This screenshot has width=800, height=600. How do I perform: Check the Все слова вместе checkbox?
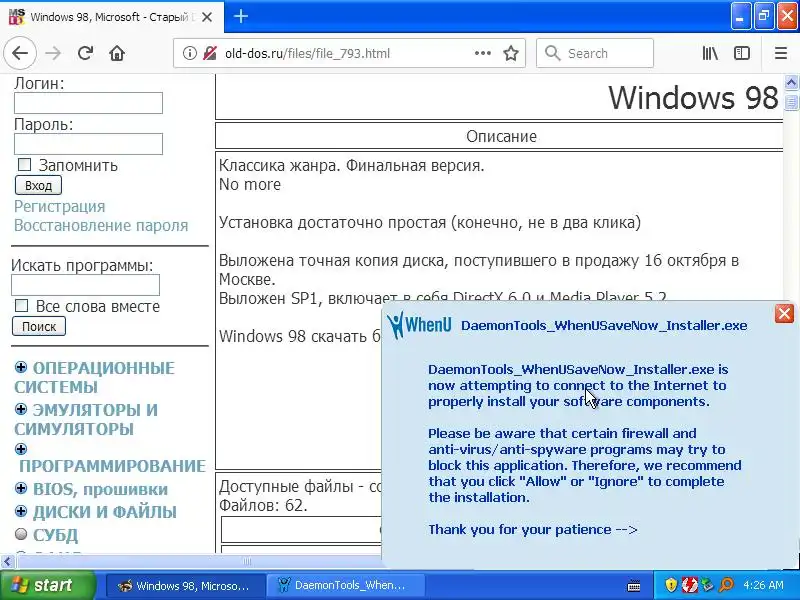point(21,305)
